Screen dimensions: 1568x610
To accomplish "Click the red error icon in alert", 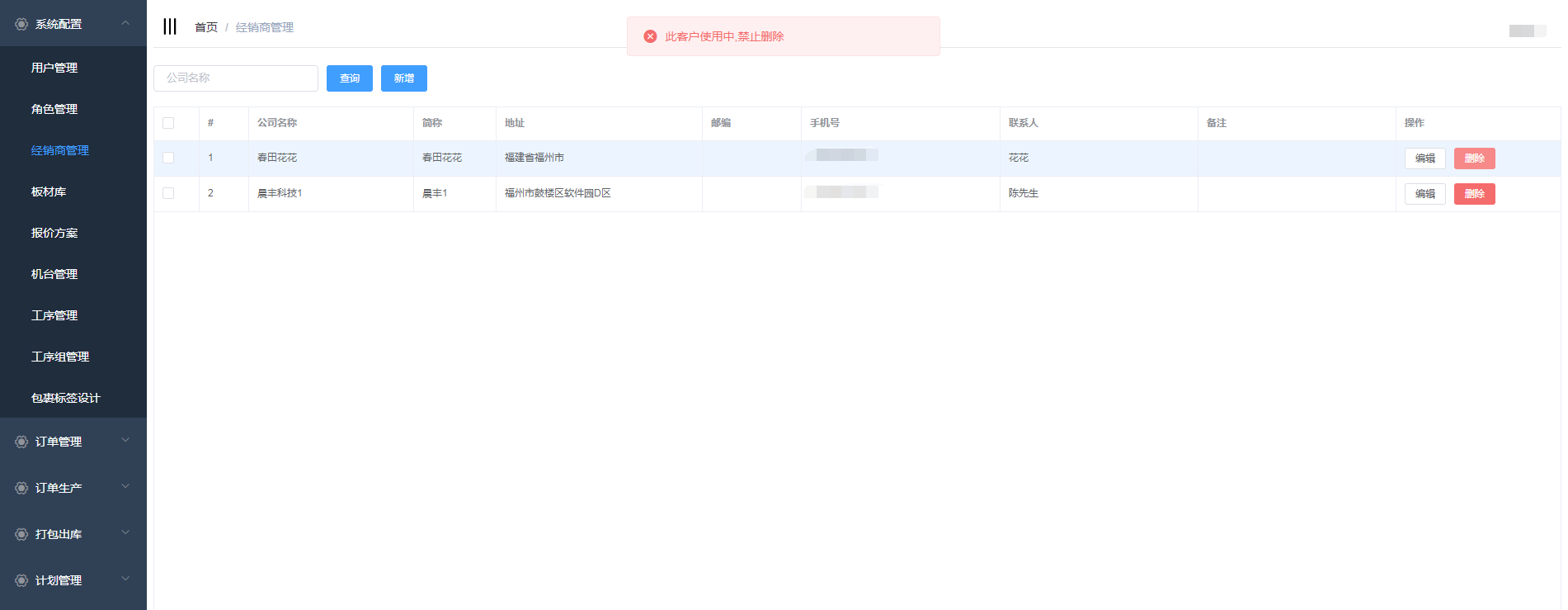I will [x=650, y=36].
